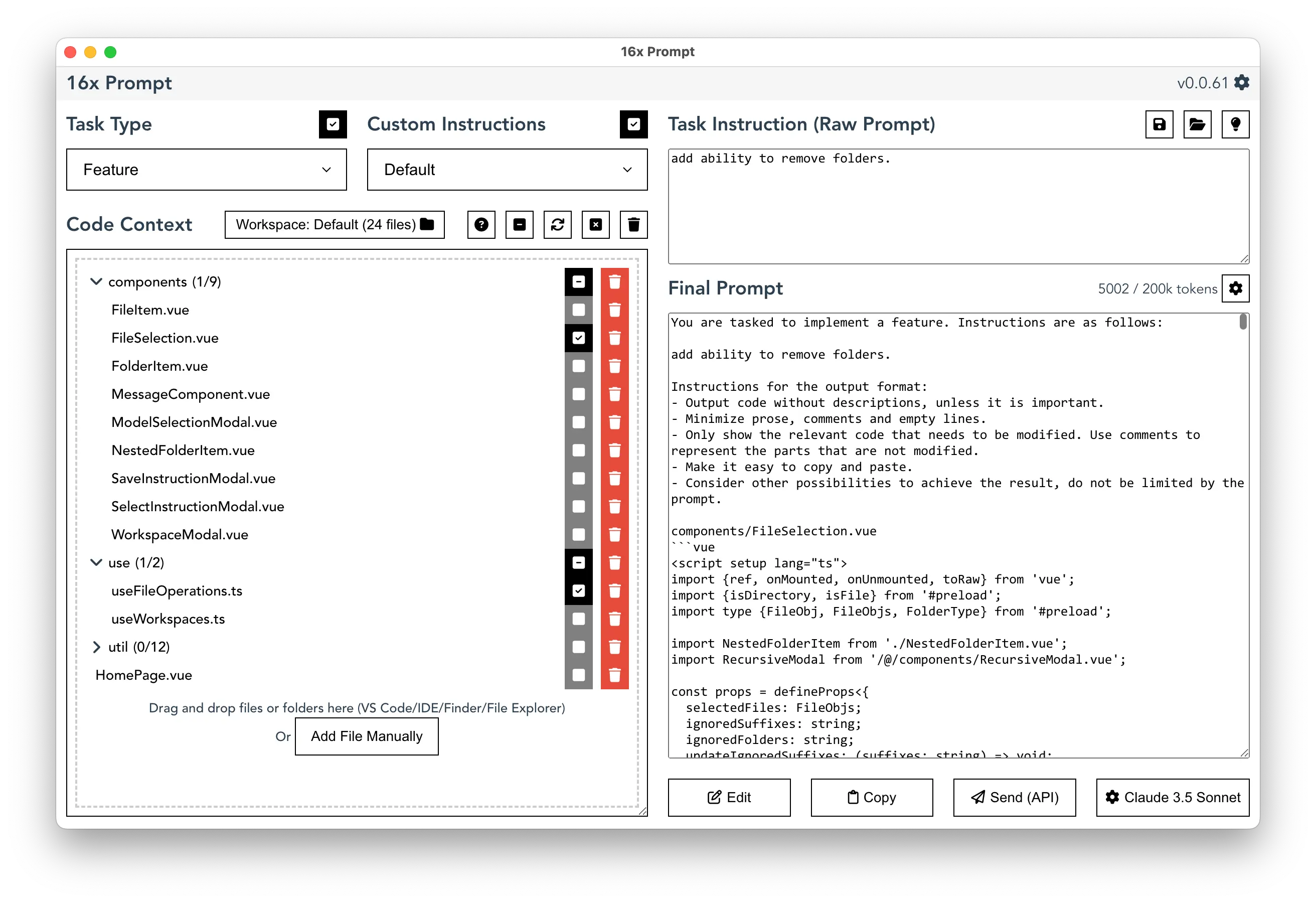
Task: Collapse the components folder chevron
Action: tap(96, 281)
